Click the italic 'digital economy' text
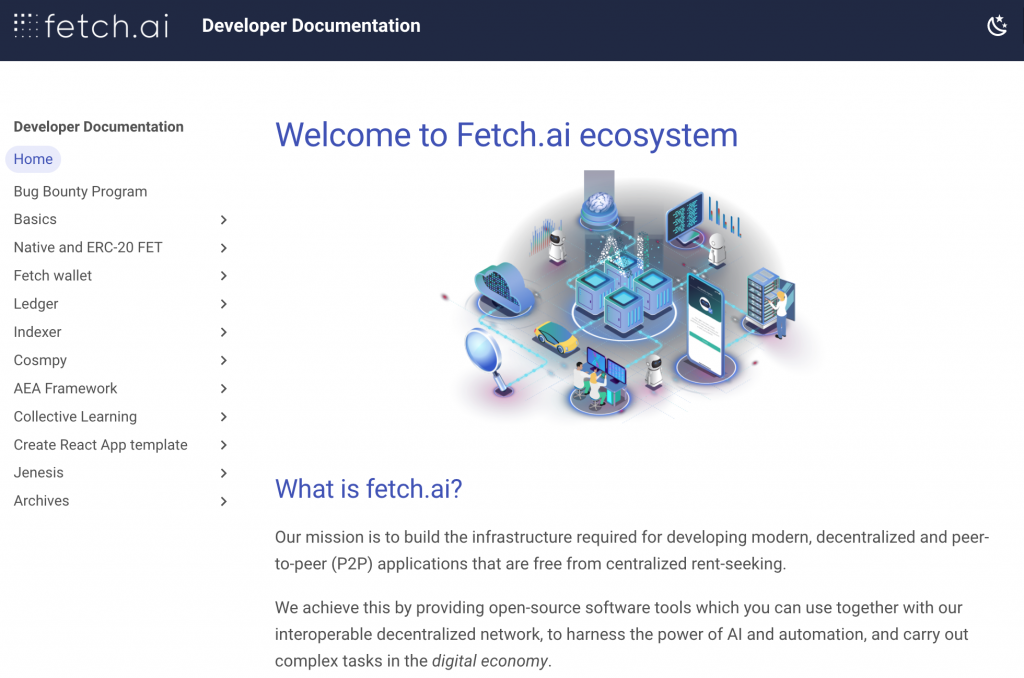Image resolution: width=1024 pixels, height=678 pixels. (x=490, y=661)
